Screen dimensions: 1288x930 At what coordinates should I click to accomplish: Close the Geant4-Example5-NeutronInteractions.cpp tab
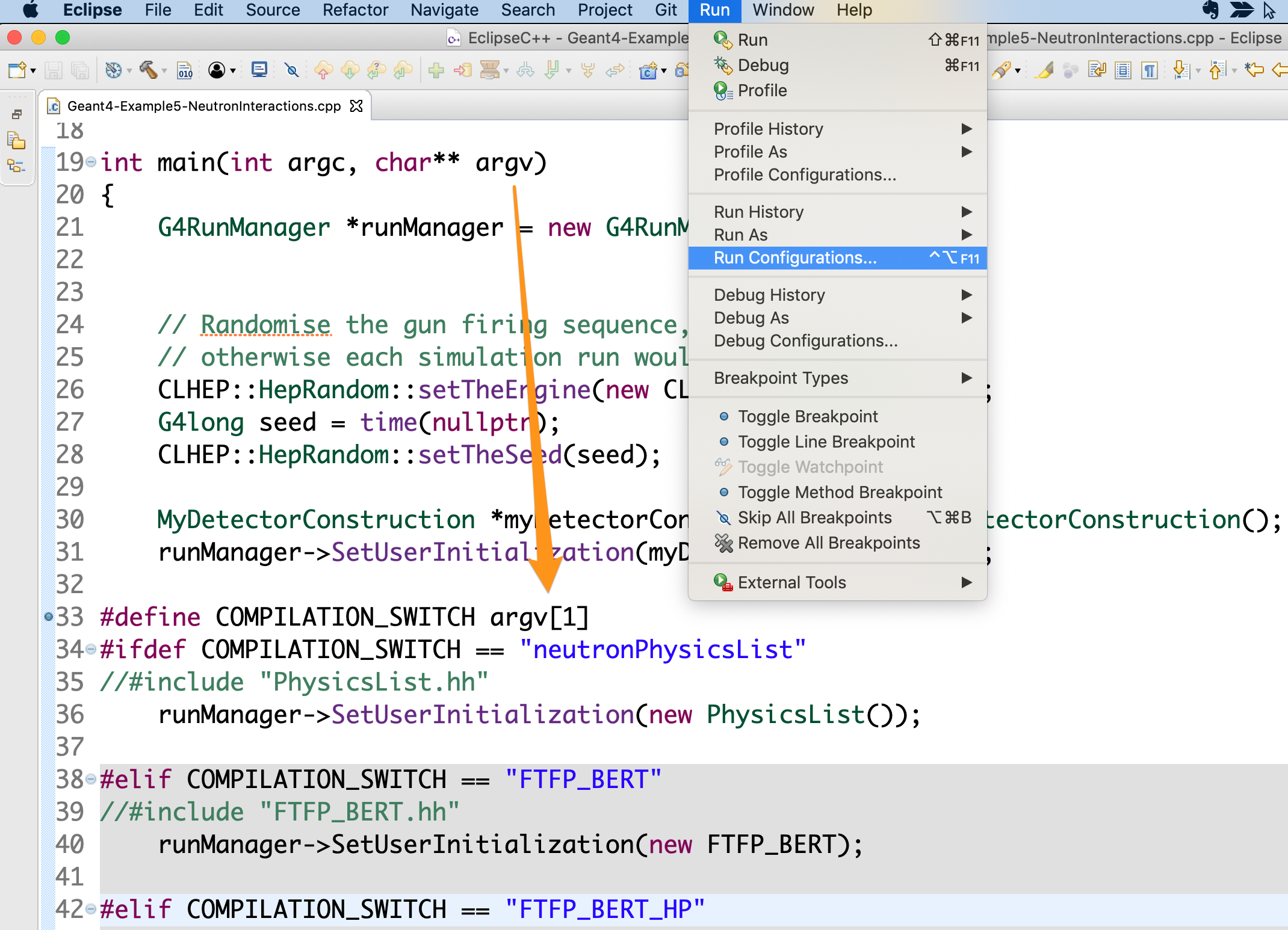point(357,106)
